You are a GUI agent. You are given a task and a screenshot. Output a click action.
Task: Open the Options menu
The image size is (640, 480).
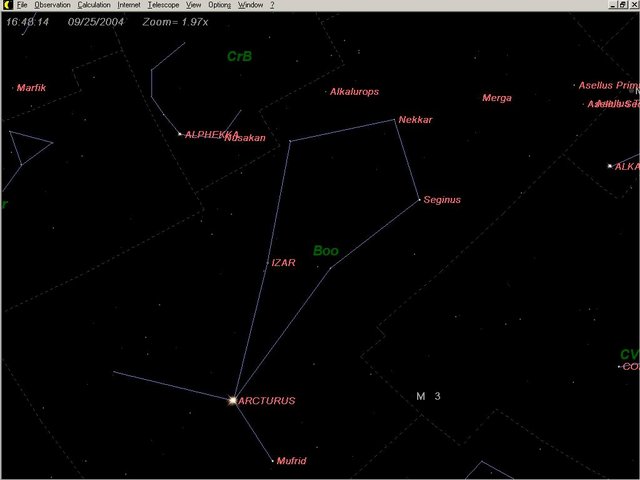(x=219, y=5)
